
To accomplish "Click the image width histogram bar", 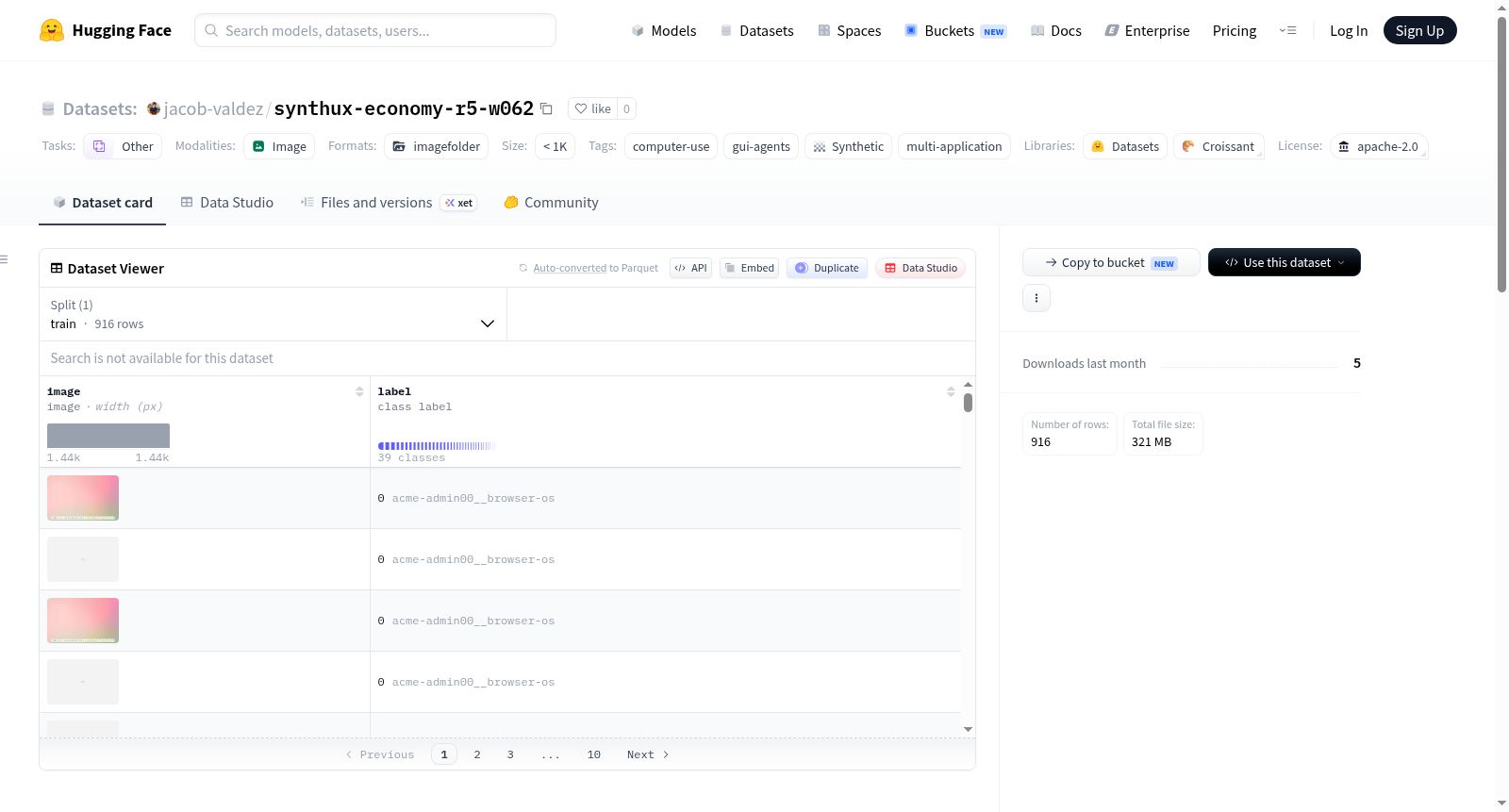I will click(x=108, y=436).
